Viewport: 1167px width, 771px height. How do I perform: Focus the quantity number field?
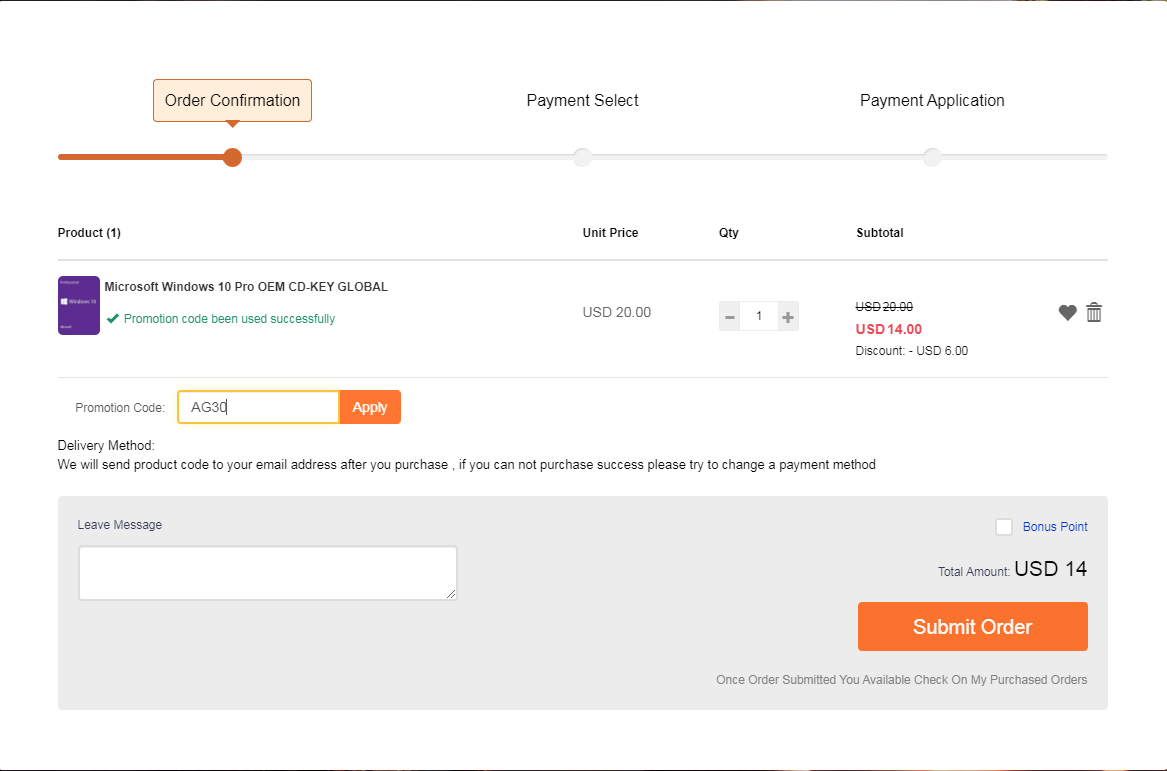[x=759, y=317]
